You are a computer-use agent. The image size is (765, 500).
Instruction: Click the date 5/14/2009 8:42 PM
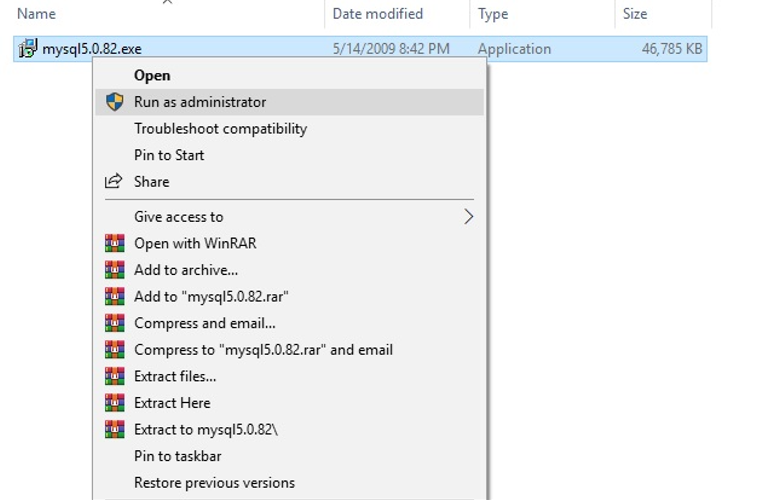391,49
